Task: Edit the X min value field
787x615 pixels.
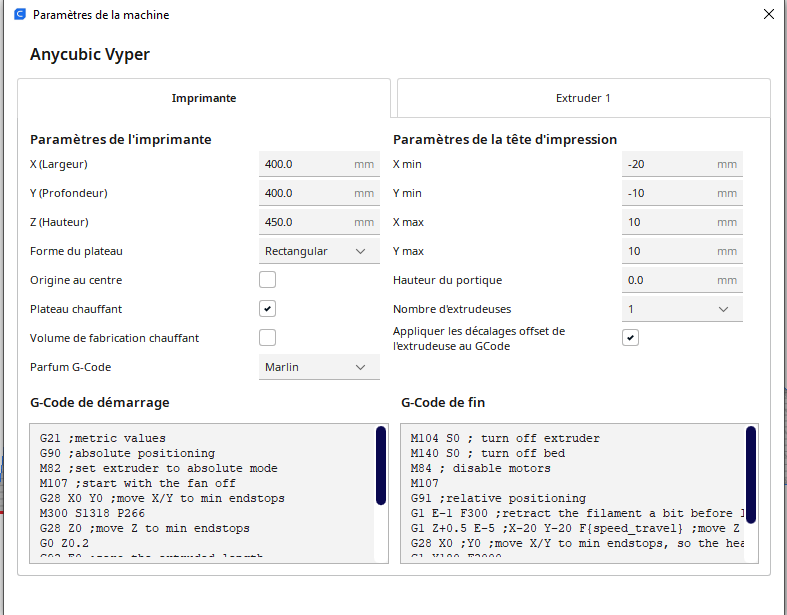Action: click(x=682, y=164)
